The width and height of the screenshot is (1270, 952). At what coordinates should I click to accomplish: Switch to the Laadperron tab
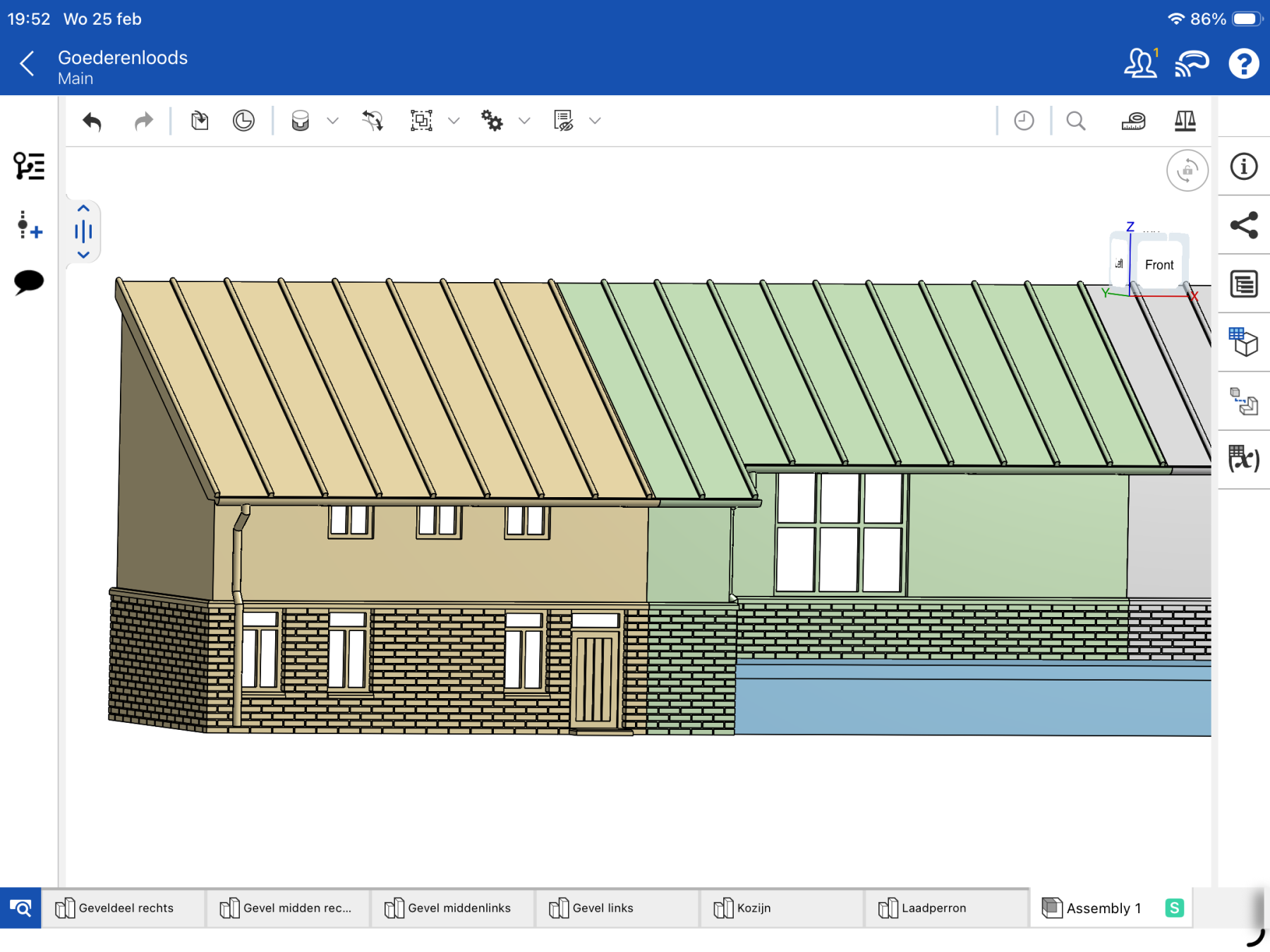point(932,908)
